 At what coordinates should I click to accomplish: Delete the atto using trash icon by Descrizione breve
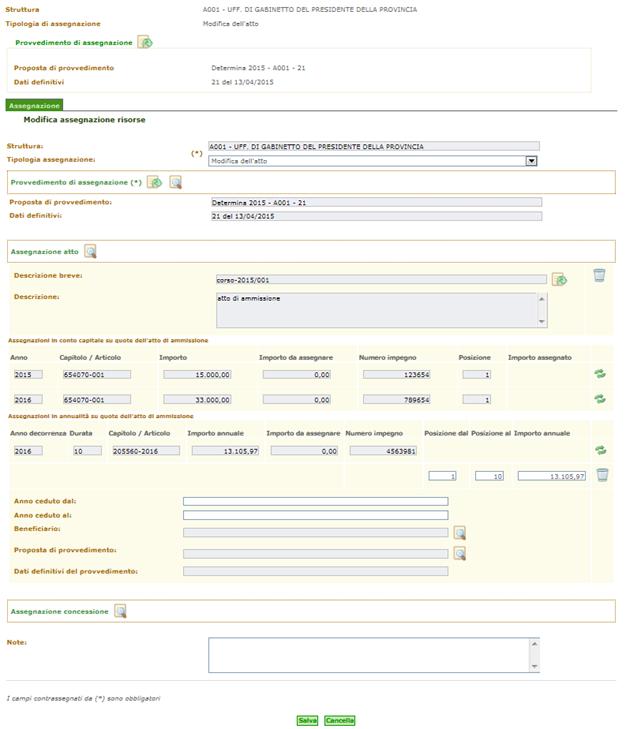(599, 275)
